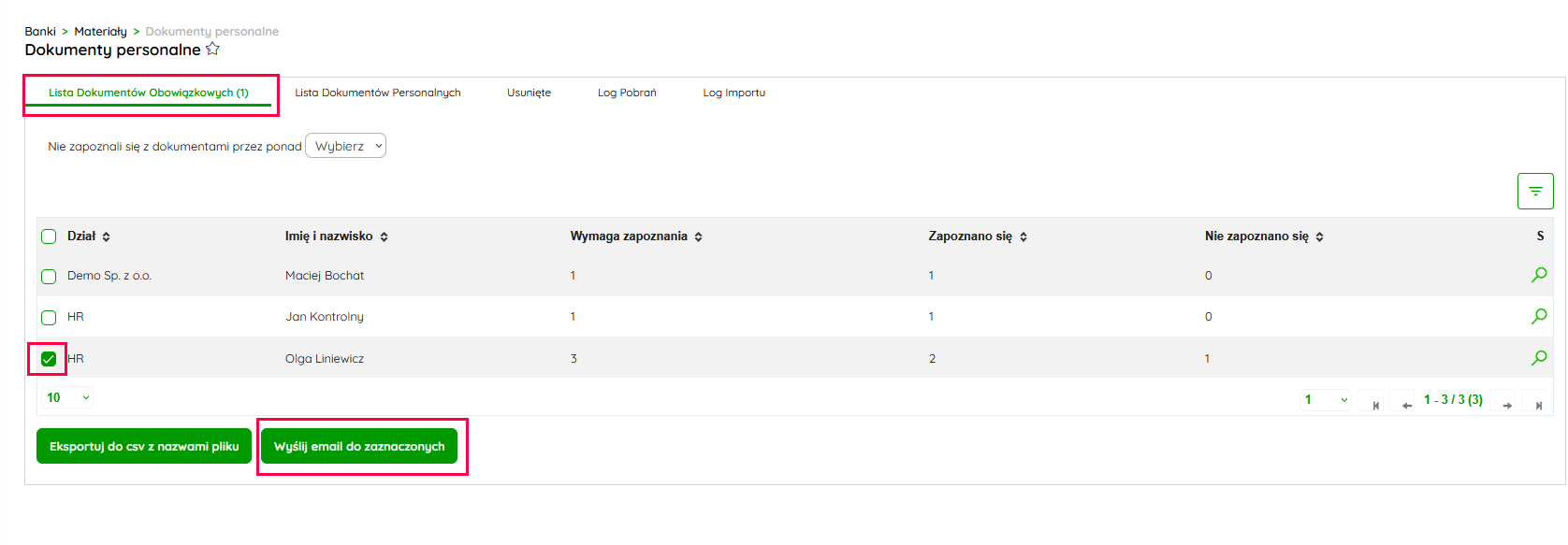
Task: Go to the last page arrow
Action: click(1538, 405)
